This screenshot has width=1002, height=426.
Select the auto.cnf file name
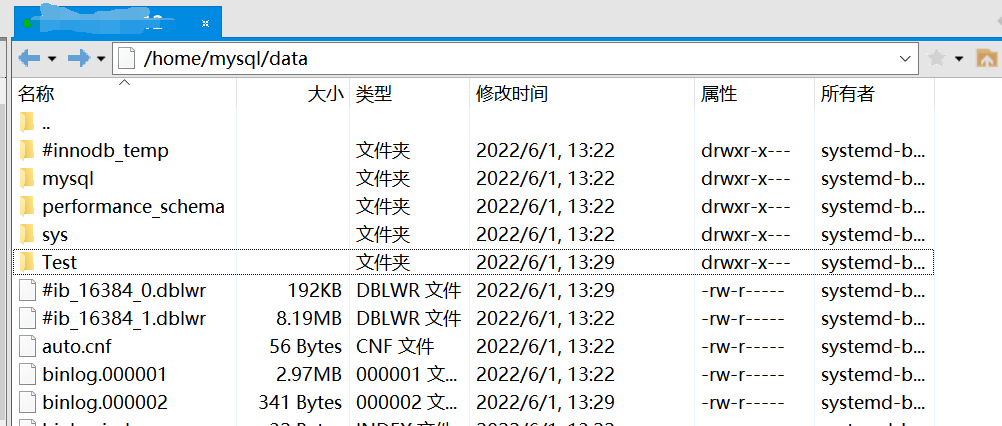point(77,347)
